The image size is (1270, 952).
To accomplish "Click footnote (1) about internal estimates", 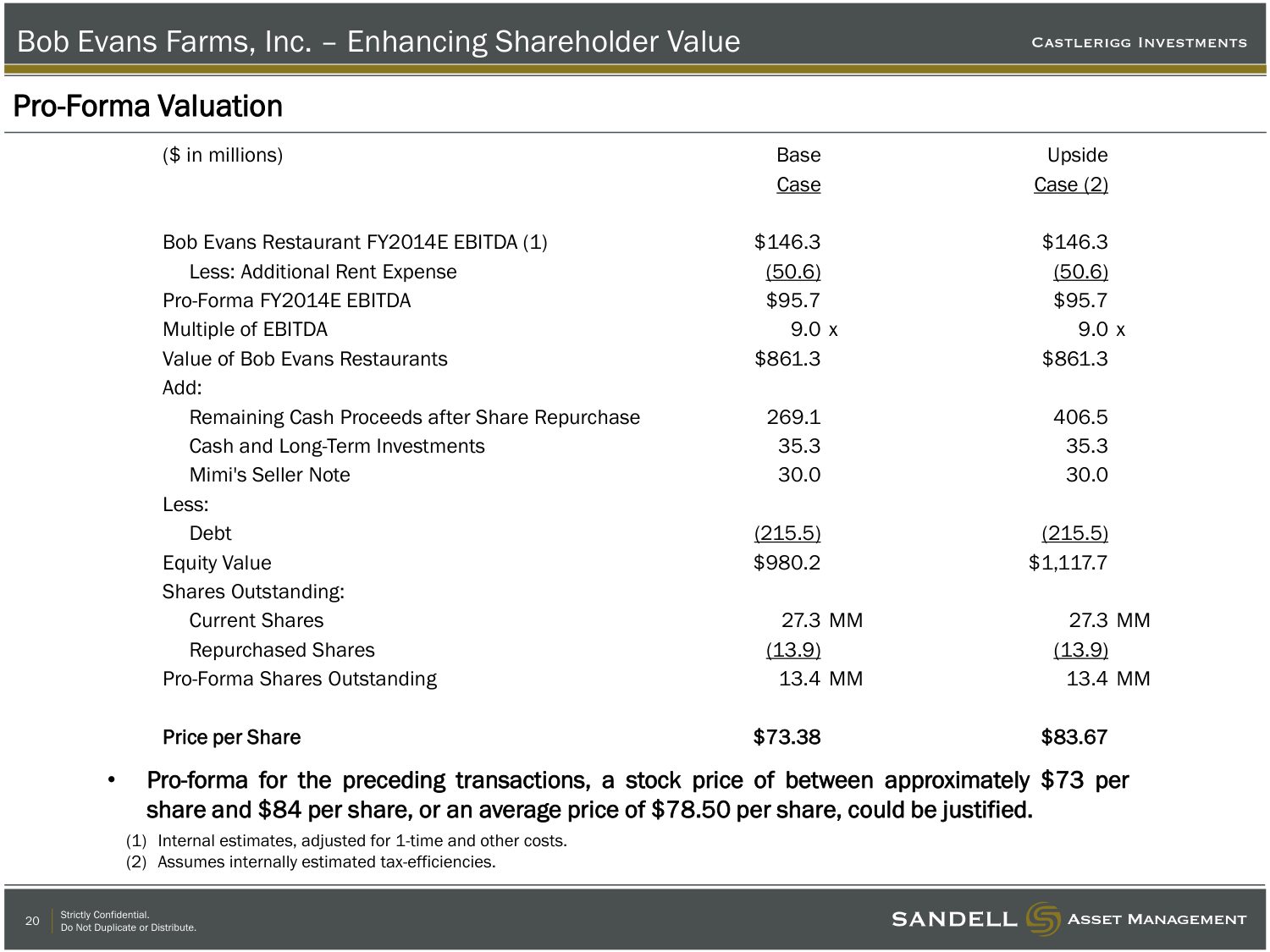I will pyautogui.click(x=346, y=840).
